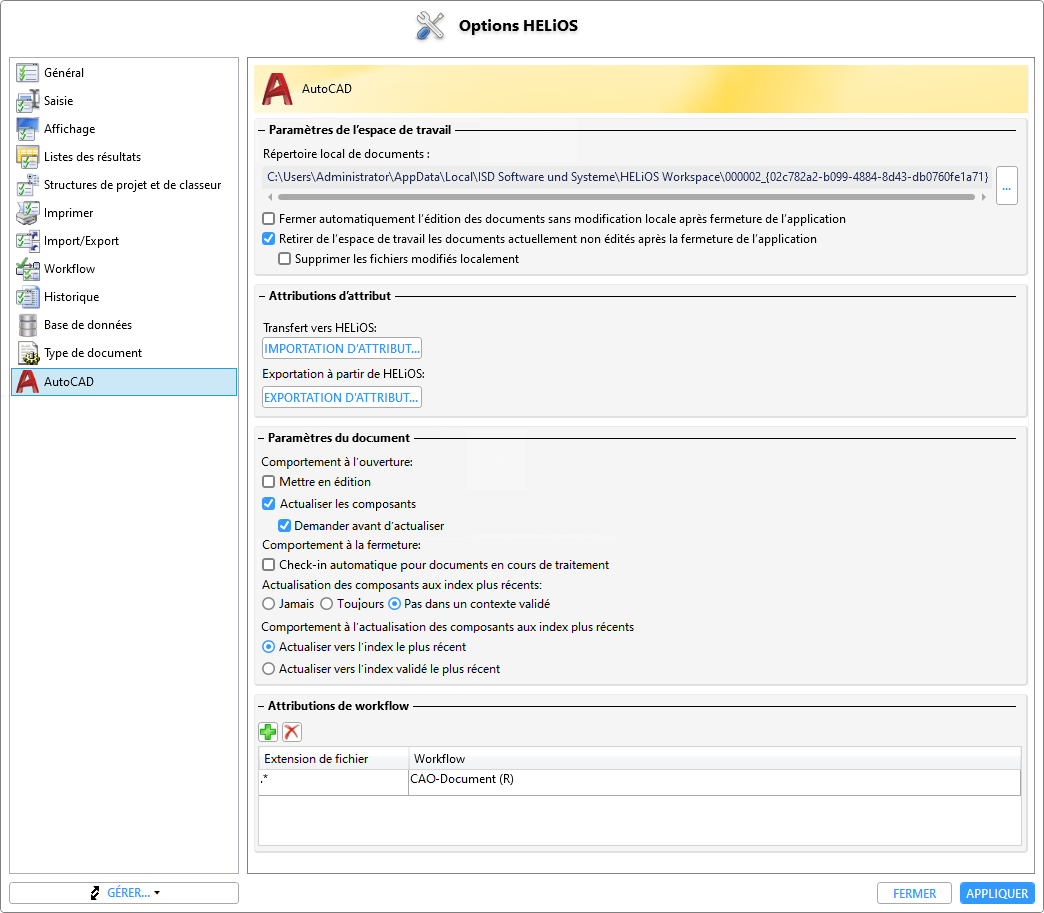Screen dimensions: 1044x913
Task: Enable Mettre en édition checkbox
Action: point(268,481)
